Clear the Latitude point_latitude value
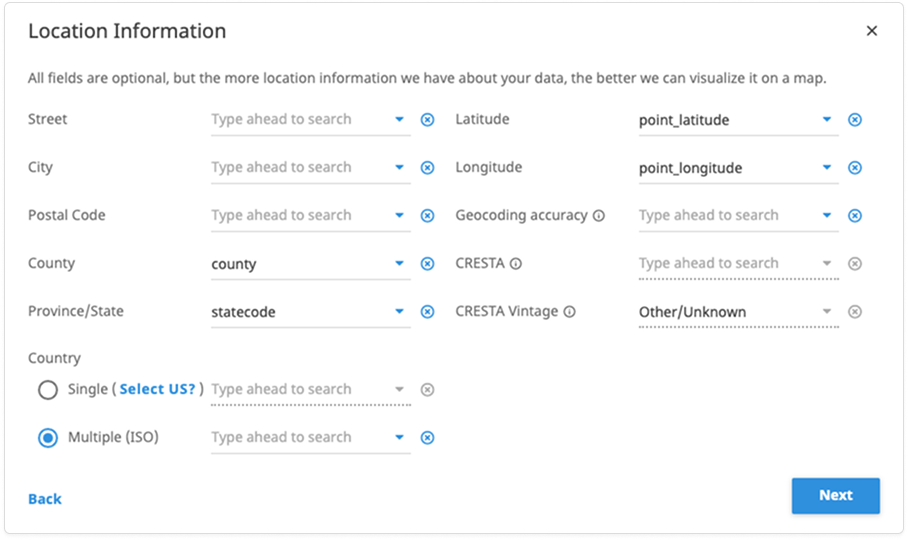Image resolution: width=908 pixels, height=540 pixels. [855, 119]
